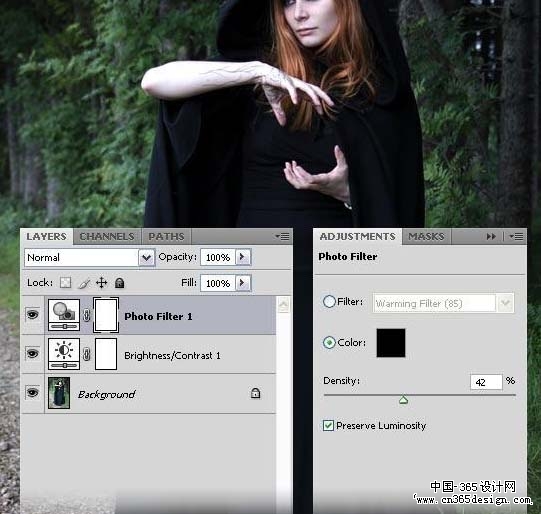This screenshot has width=541, height=514.
Task: Open the Normal blend mode dropdown
Action: click(90, 257)
